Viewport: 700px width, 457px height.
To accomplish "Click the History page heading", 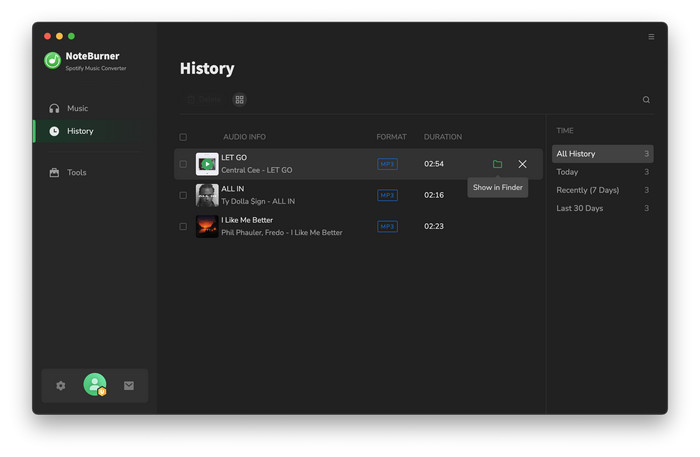I will pyautogui.click(x=207, y=68).
